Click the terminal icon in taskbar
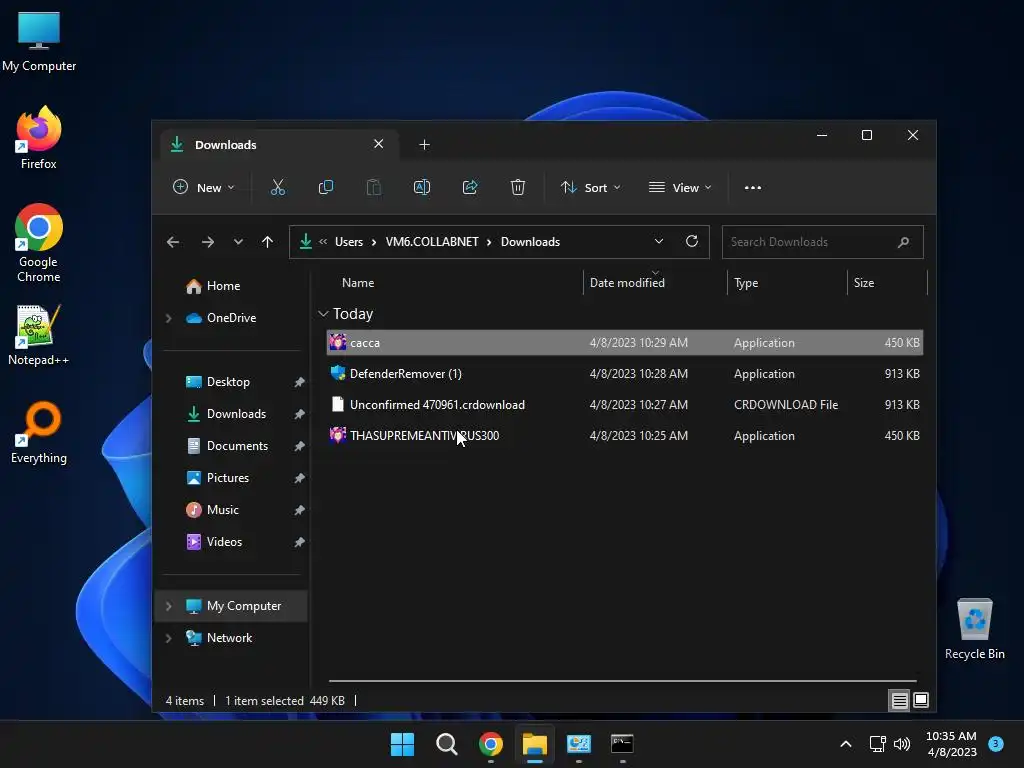The width and height of the screenshot is (1024, 768). (622, 744)
